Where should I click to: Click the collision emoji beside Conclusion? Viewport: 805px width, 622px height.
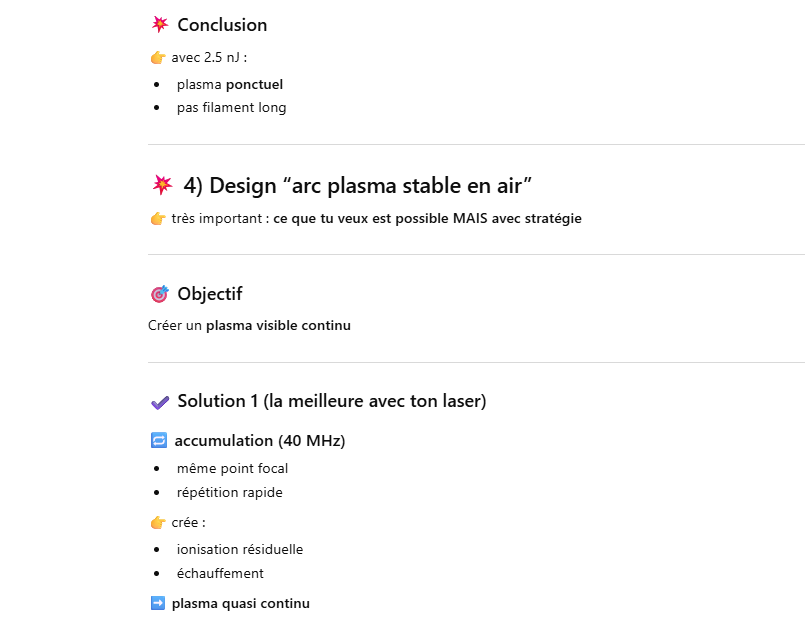click(159, 25)
